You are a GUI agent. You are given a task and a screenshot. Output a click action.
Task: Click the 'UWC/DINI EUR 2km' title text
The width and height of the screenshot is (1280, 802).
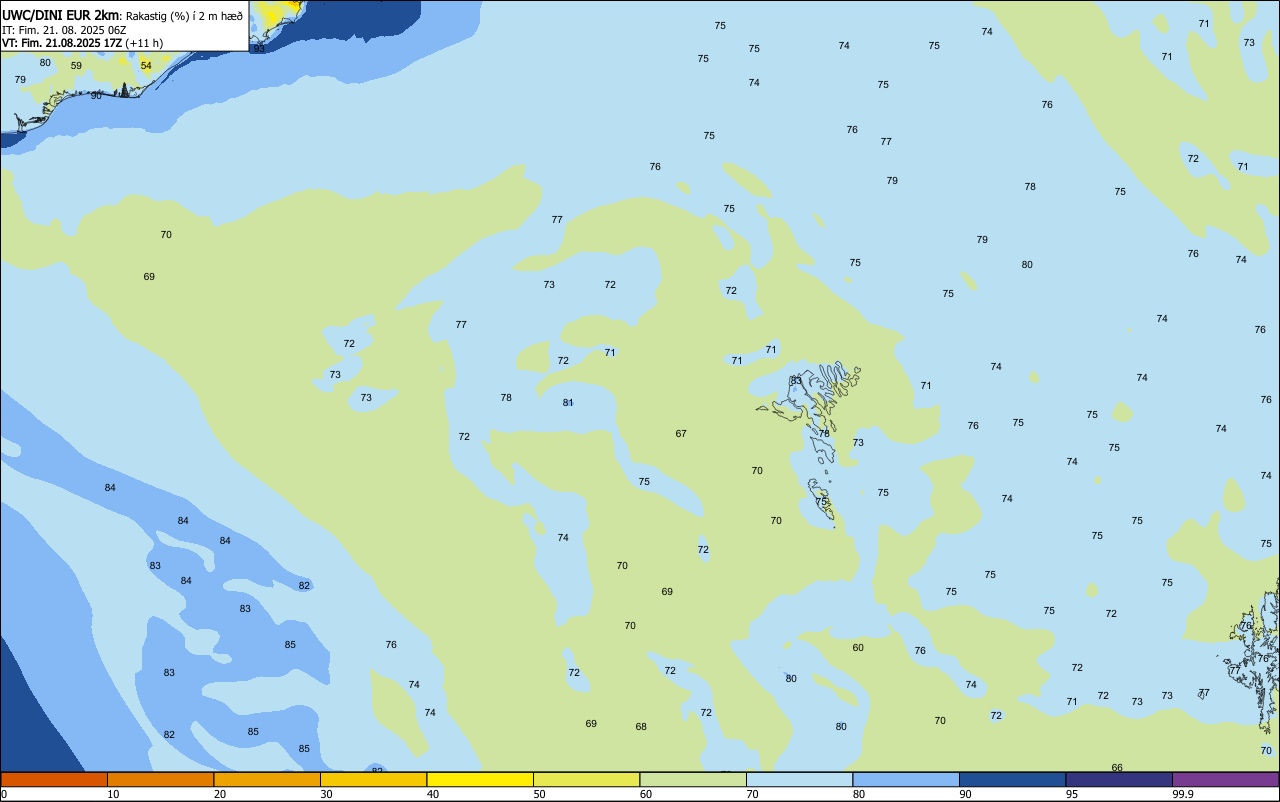(x=61, y=15)
